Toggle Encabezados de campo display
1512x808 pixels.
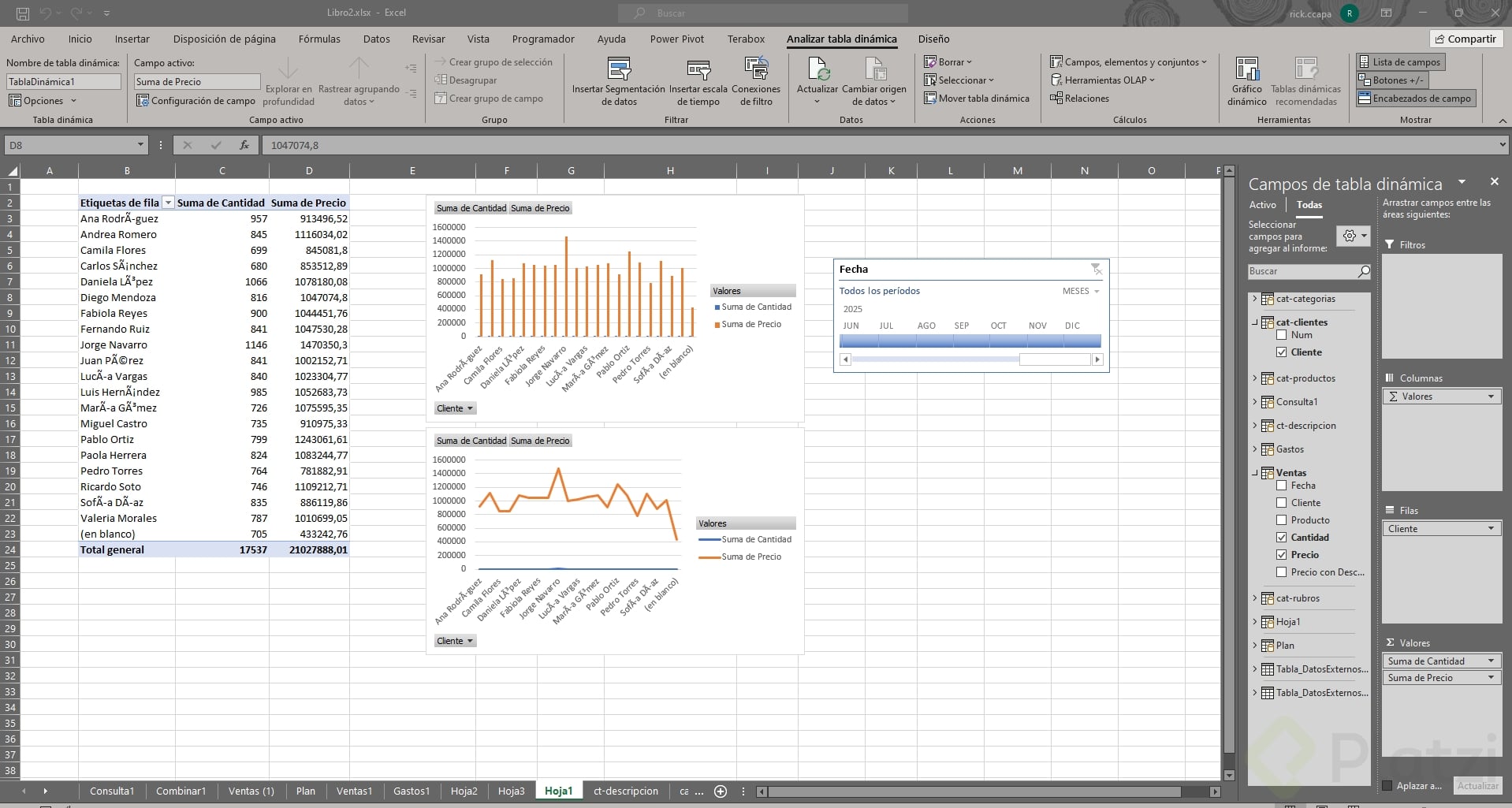[x=1415, y=99]
